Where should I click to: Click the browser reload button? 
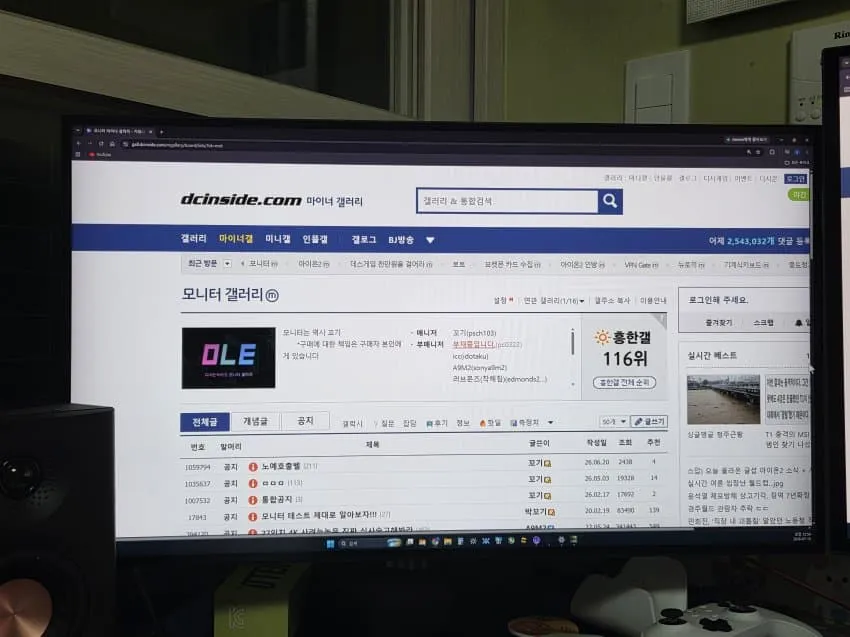101,144
